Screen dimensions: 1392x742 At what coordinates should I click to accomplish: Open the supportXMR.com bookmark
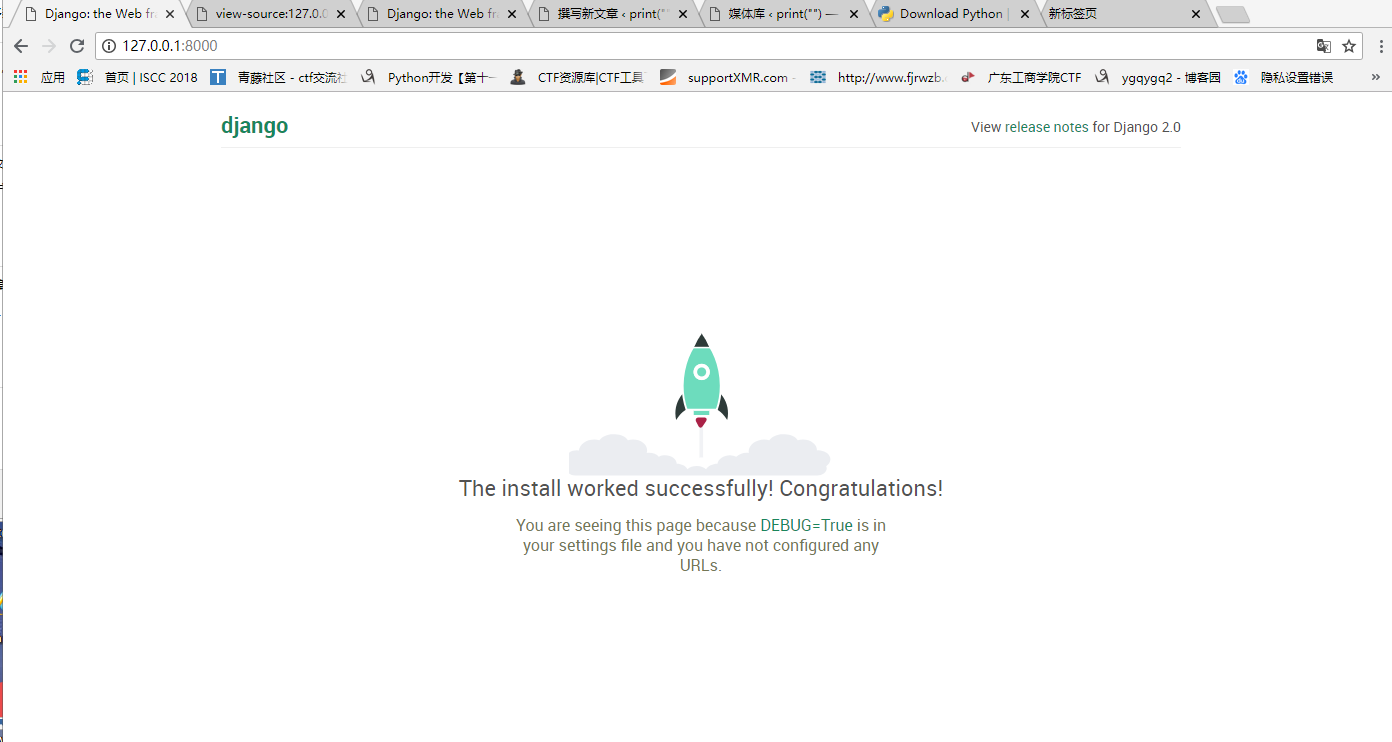coord(727,77)
